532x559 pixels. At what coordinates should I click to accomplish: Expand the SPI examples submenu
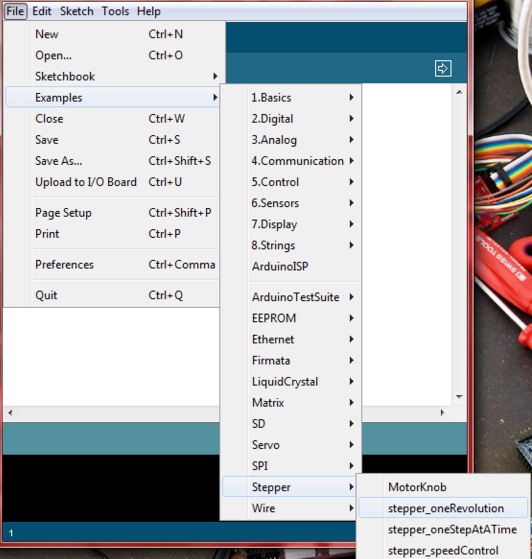click(x=291, y=466)
